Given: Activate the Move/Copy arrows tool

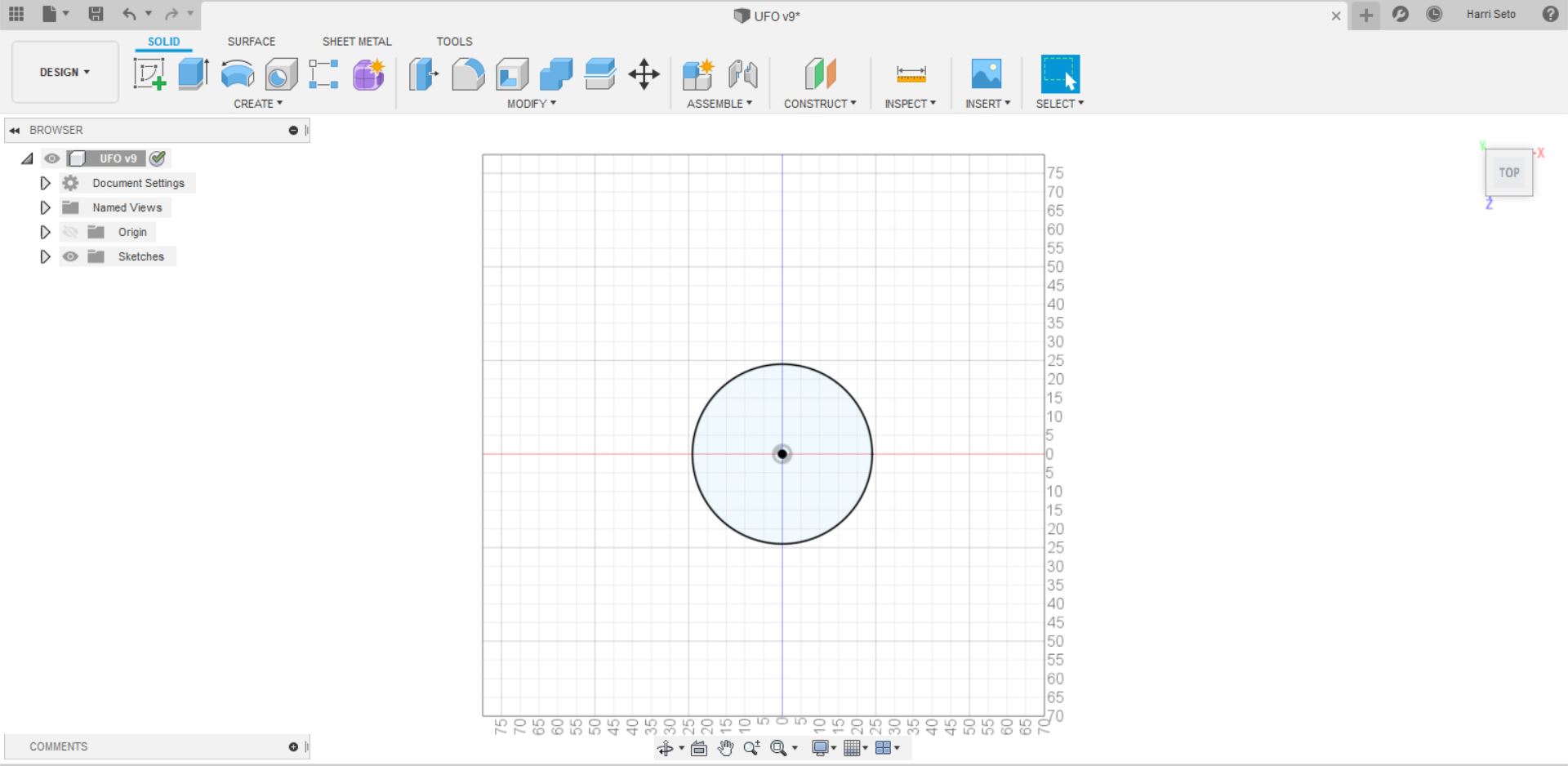Looking at the screenshot, I should tap(644, 74).
